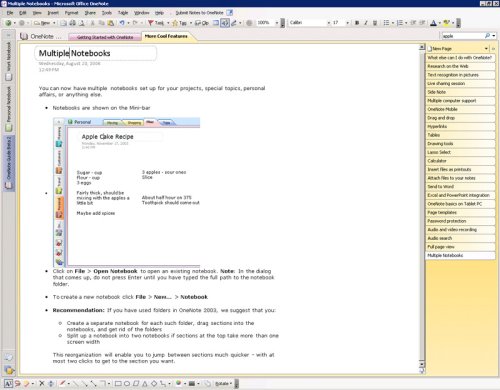This screenshot has height=390, width=500.
Task: Click the Tag star icon
Action: 175,23
